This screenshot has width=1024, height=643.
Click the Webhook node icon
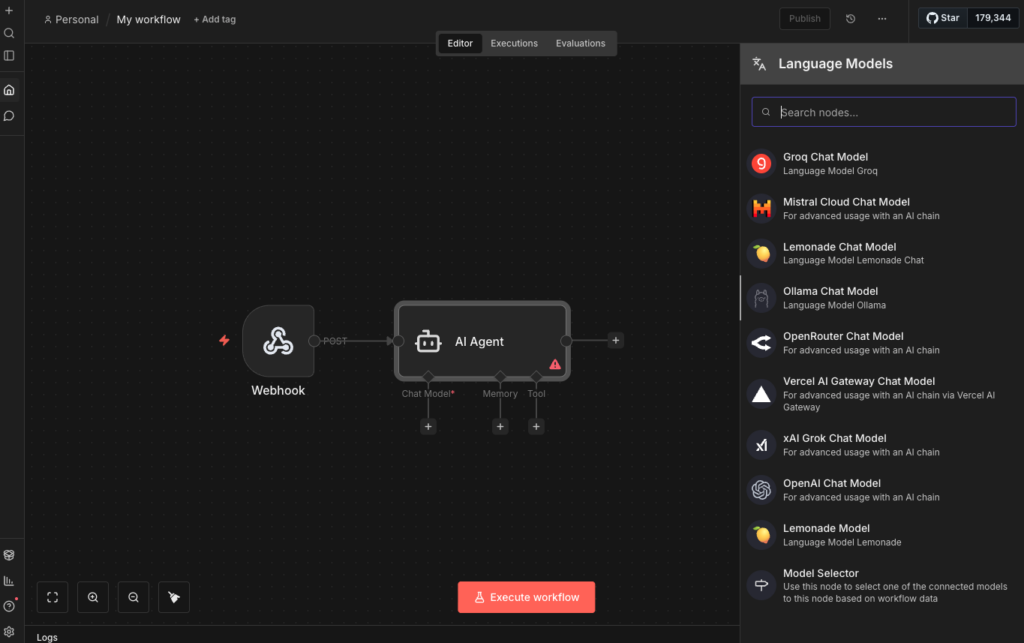pyautogui.click(x=278, y=341)
